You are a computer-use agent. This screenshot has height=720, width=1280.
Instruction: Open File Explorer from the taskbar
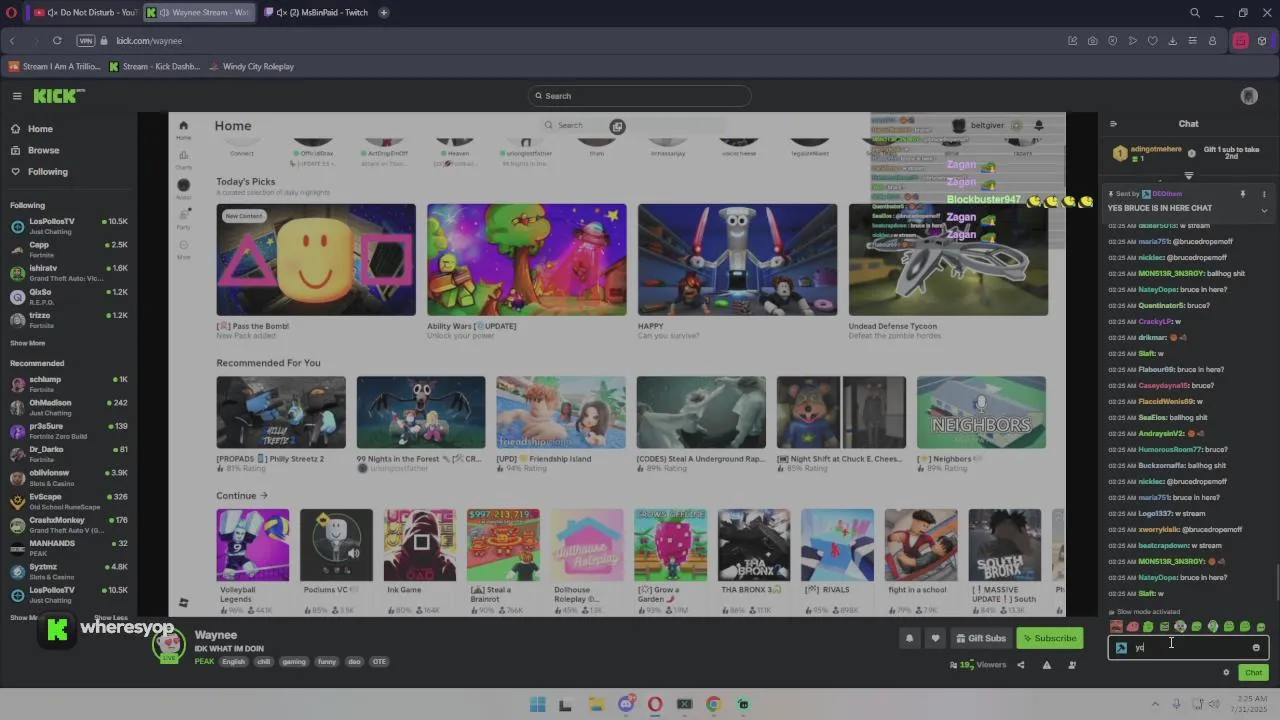tap(596, 704)
